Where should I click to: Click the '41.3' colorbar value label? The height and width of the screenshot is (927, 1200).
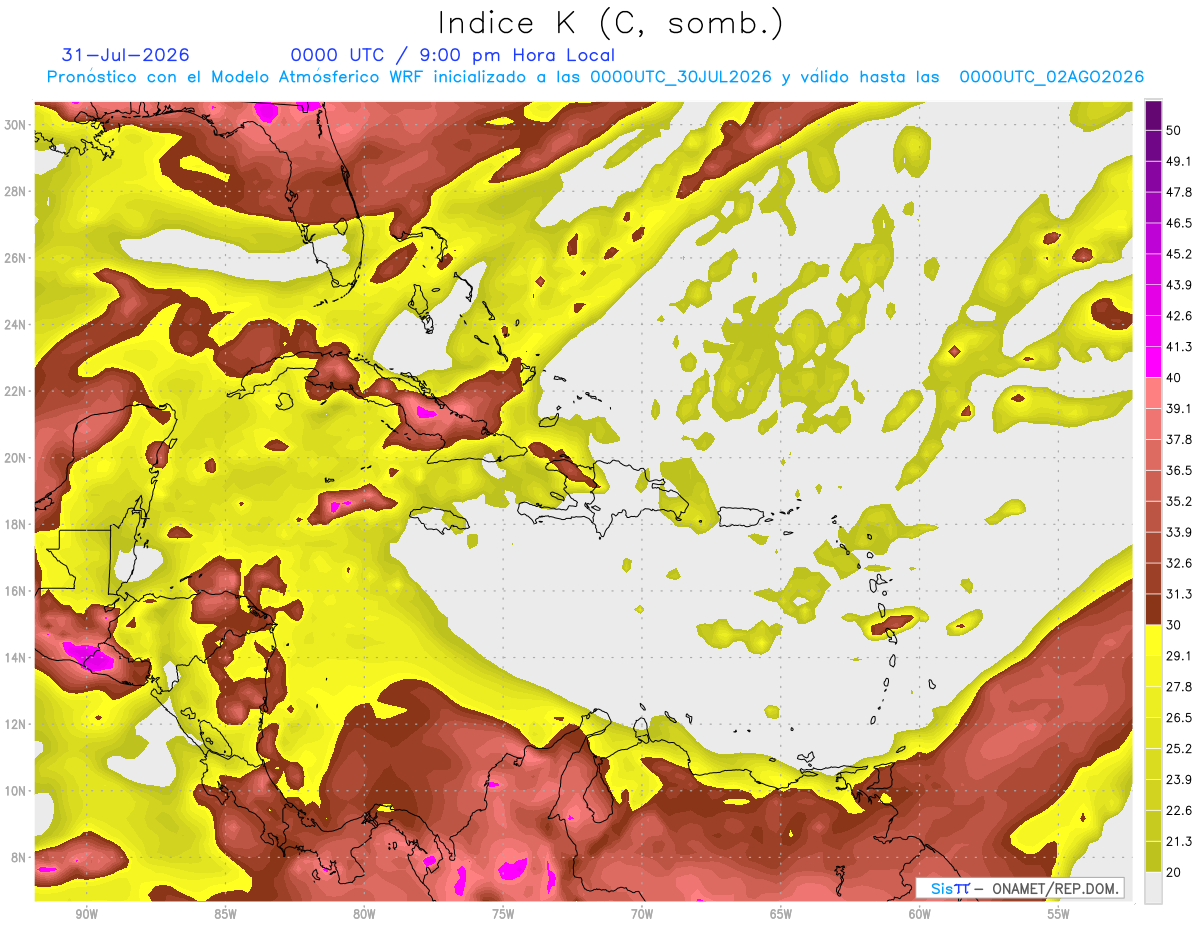point(1179,347)
